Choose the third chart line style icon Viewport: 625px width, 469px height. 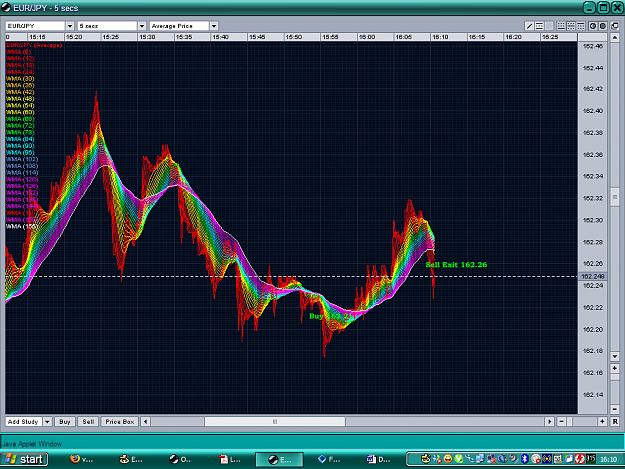[581, 26]
